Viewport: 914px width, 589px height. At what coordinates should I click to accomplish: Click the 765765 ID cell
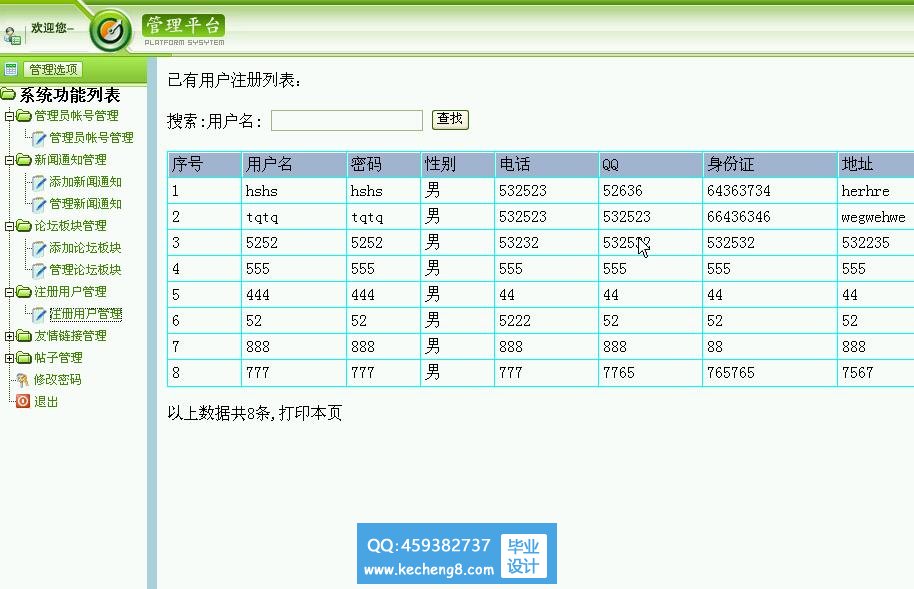770,373
